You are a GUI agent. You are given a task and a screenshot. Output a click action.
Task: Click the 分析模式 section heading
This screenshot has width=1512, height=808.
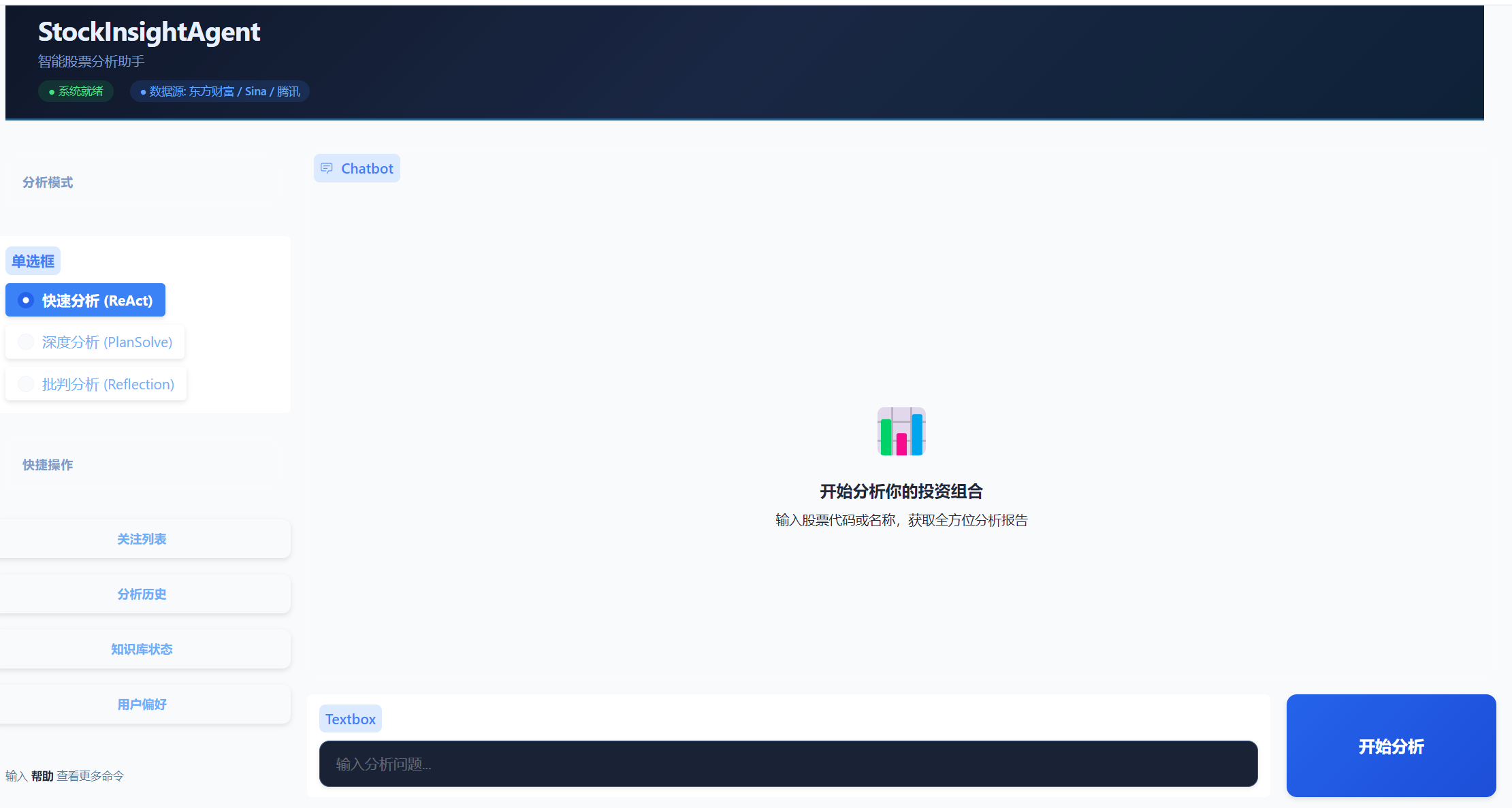(48, 182)
